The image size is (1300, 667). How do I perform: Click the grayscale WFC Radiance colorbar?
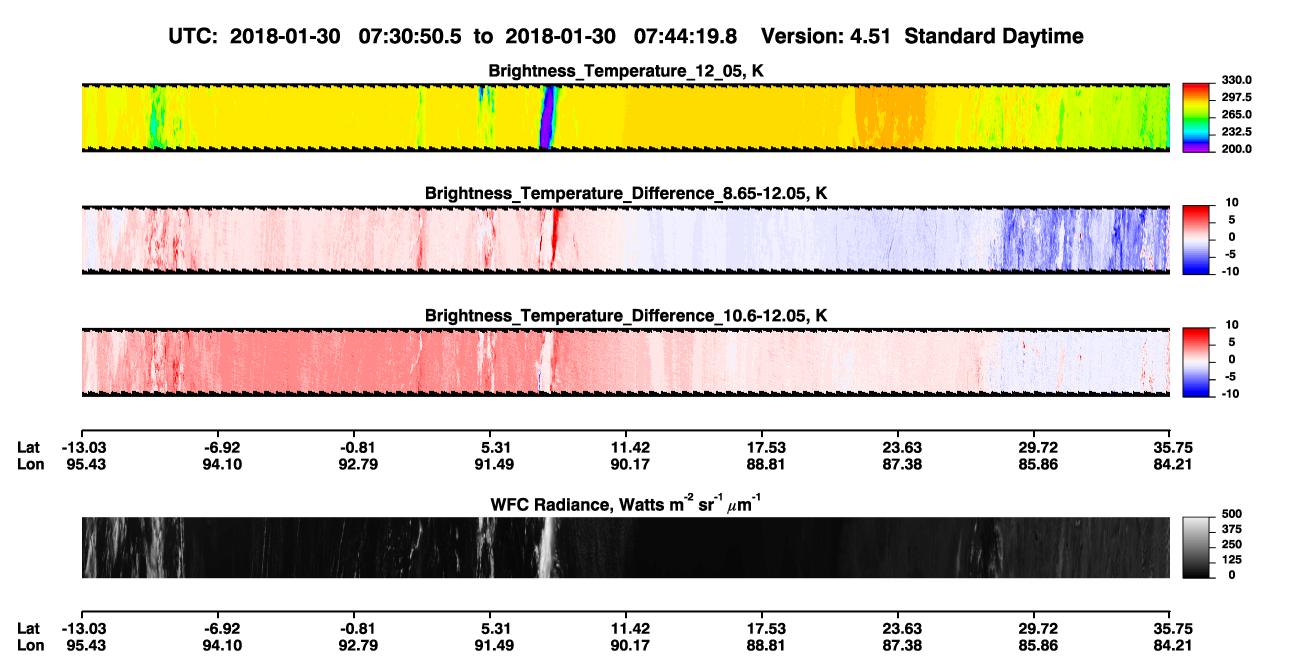(1195, 546)
